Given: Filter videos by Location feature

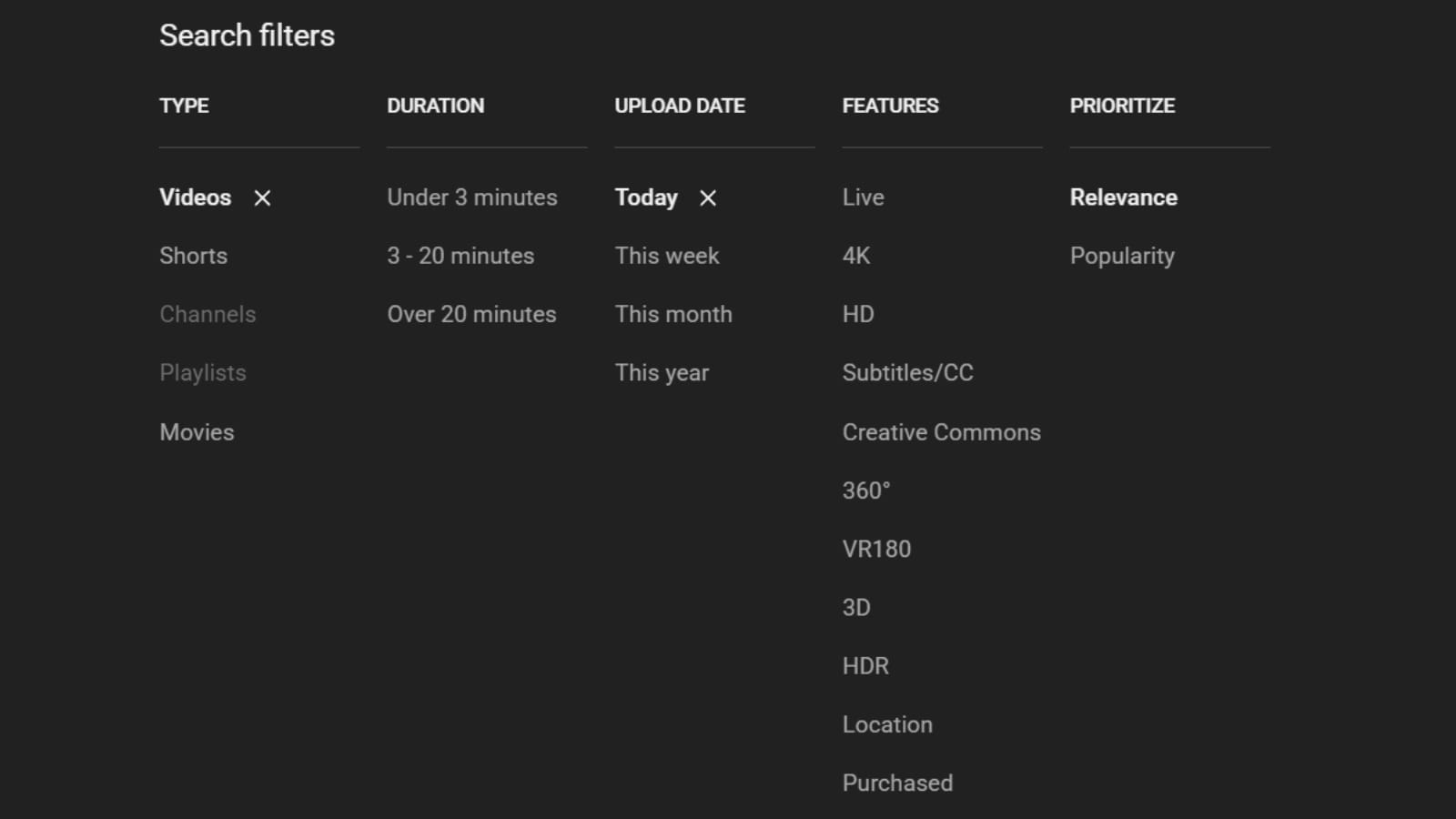Looking at the screenshot, I should pyautogui.click(x=887, y=724).
